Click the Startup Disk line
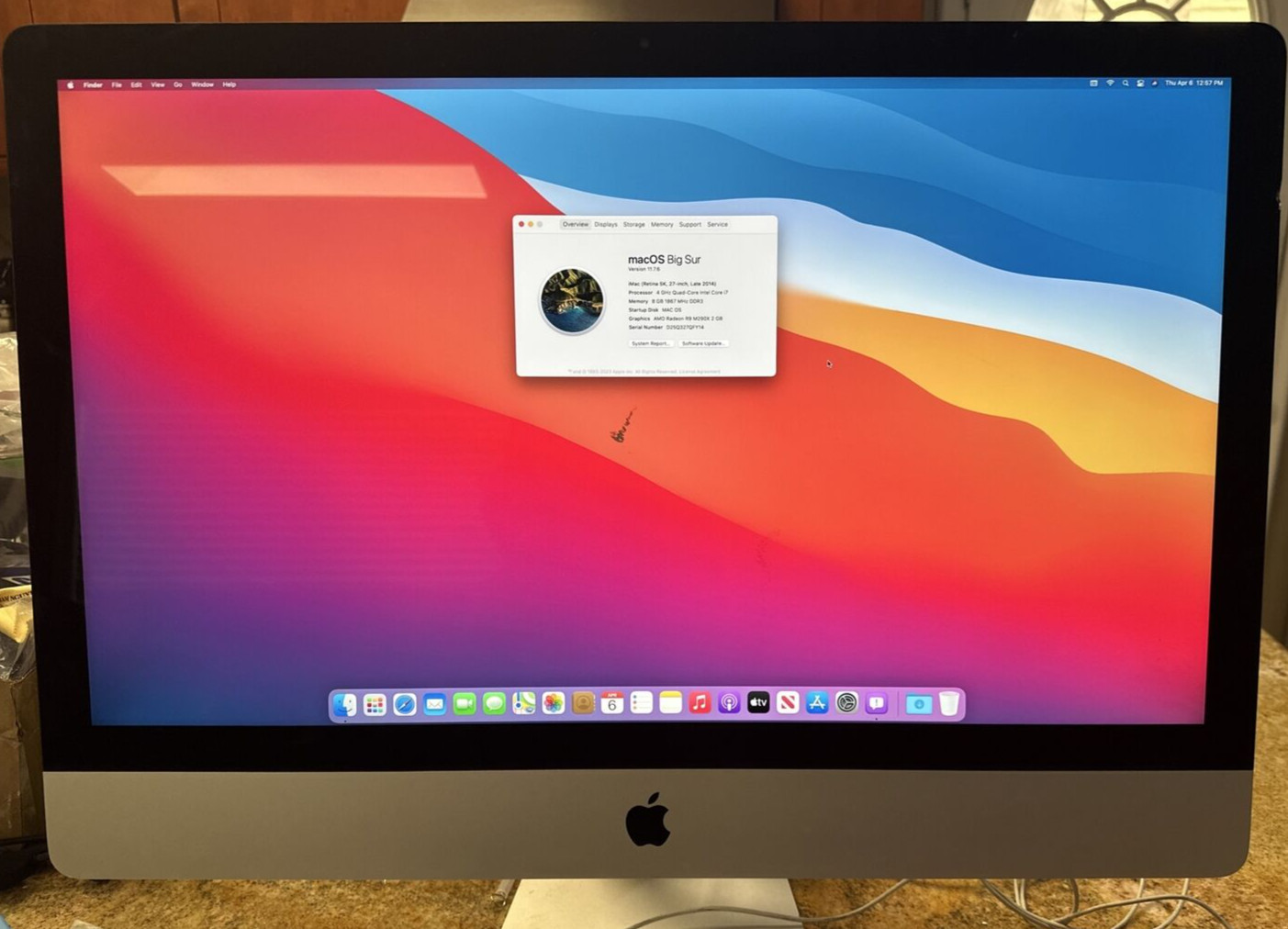 click(655, 310)
